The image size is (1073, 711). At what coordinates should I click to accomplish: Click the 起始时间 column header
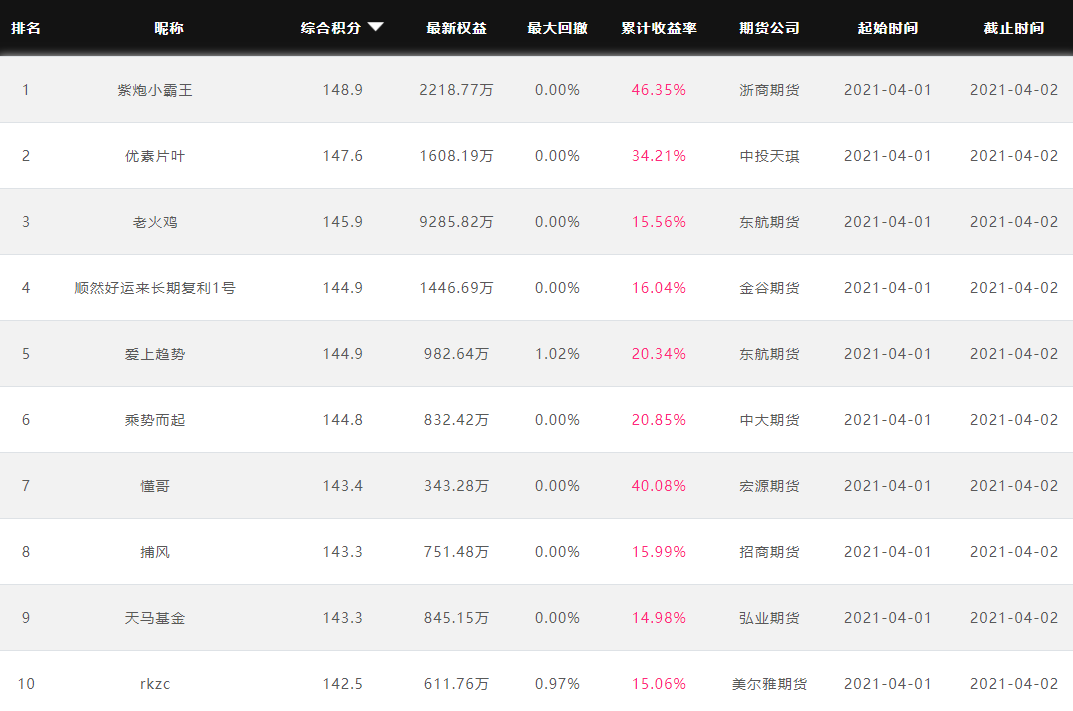pyautogui.click(x=888, y=28)
